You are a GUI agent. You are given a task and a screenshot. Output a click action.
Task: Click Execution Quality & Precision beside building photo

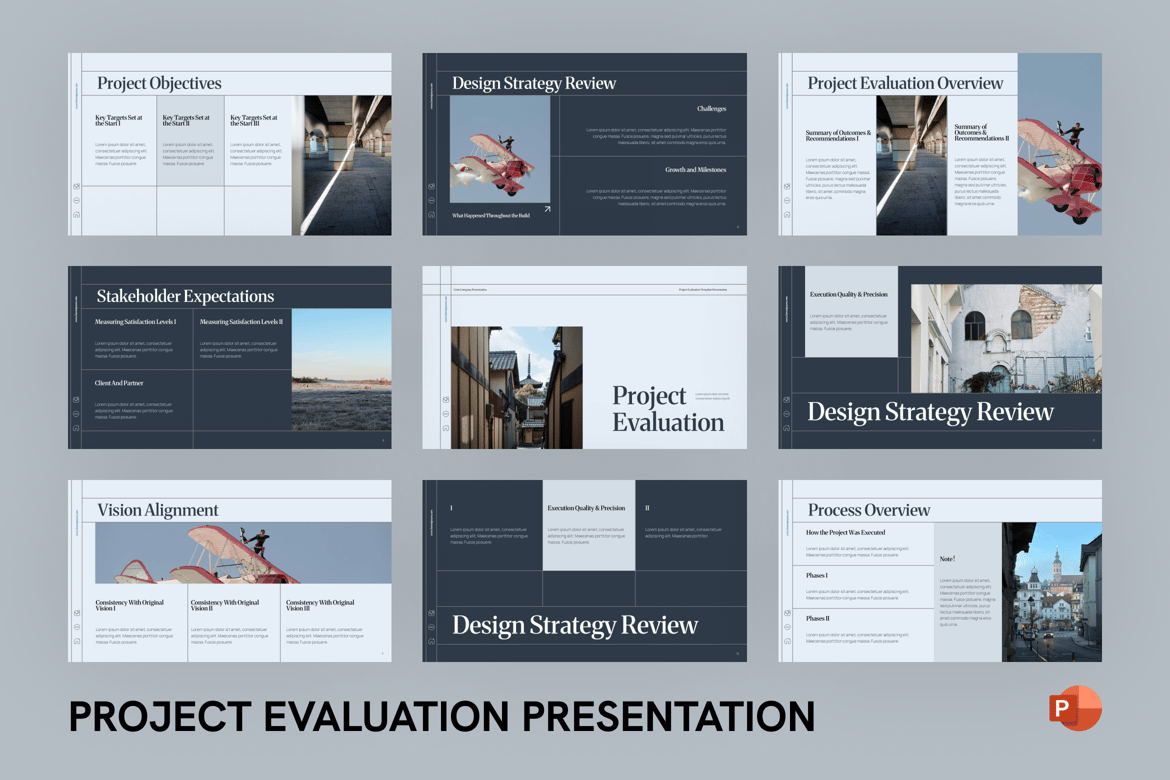tap(848, 295)
